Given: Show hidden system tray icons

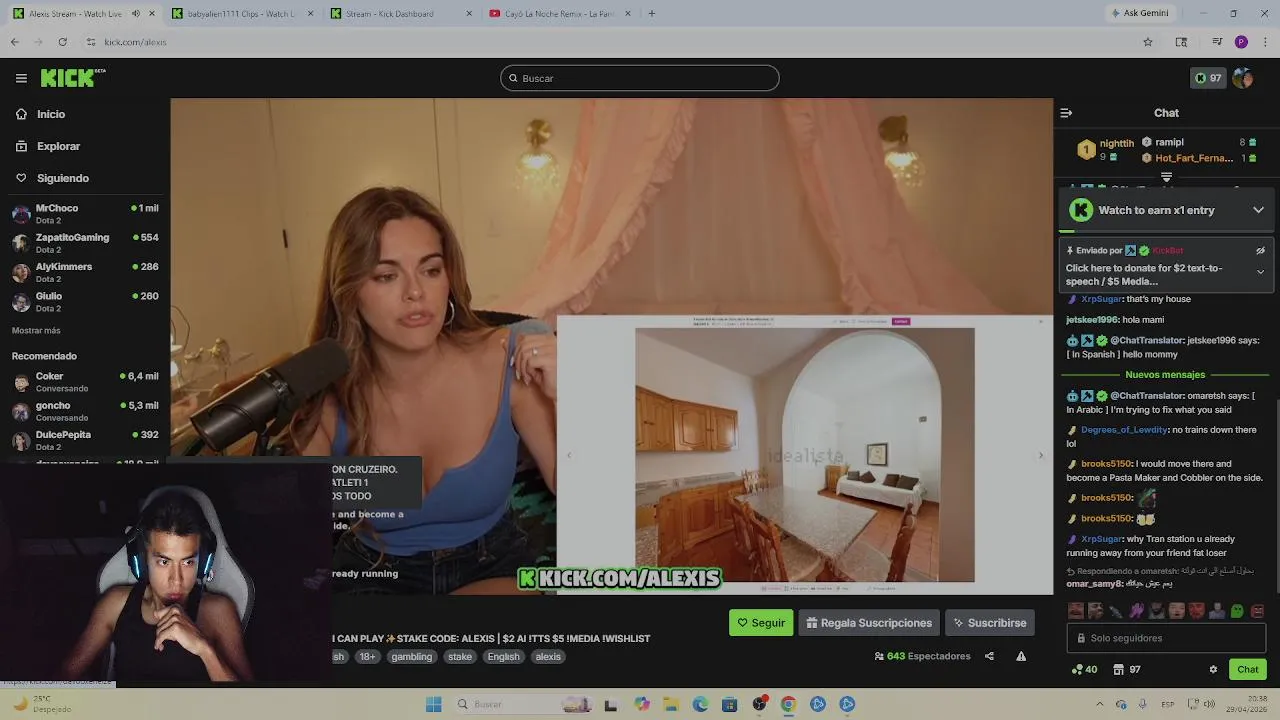Looking at the screenshot, I should pyautogui.click(x=1099, y=704).
